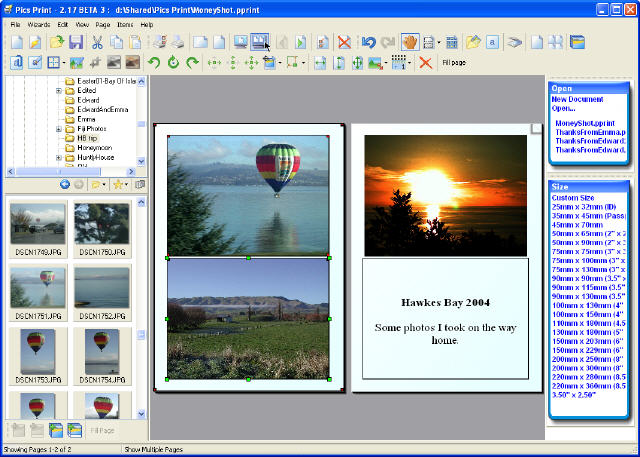Open the File menu
This screenshot has width=640, height=457.
[x=15, y=23]
